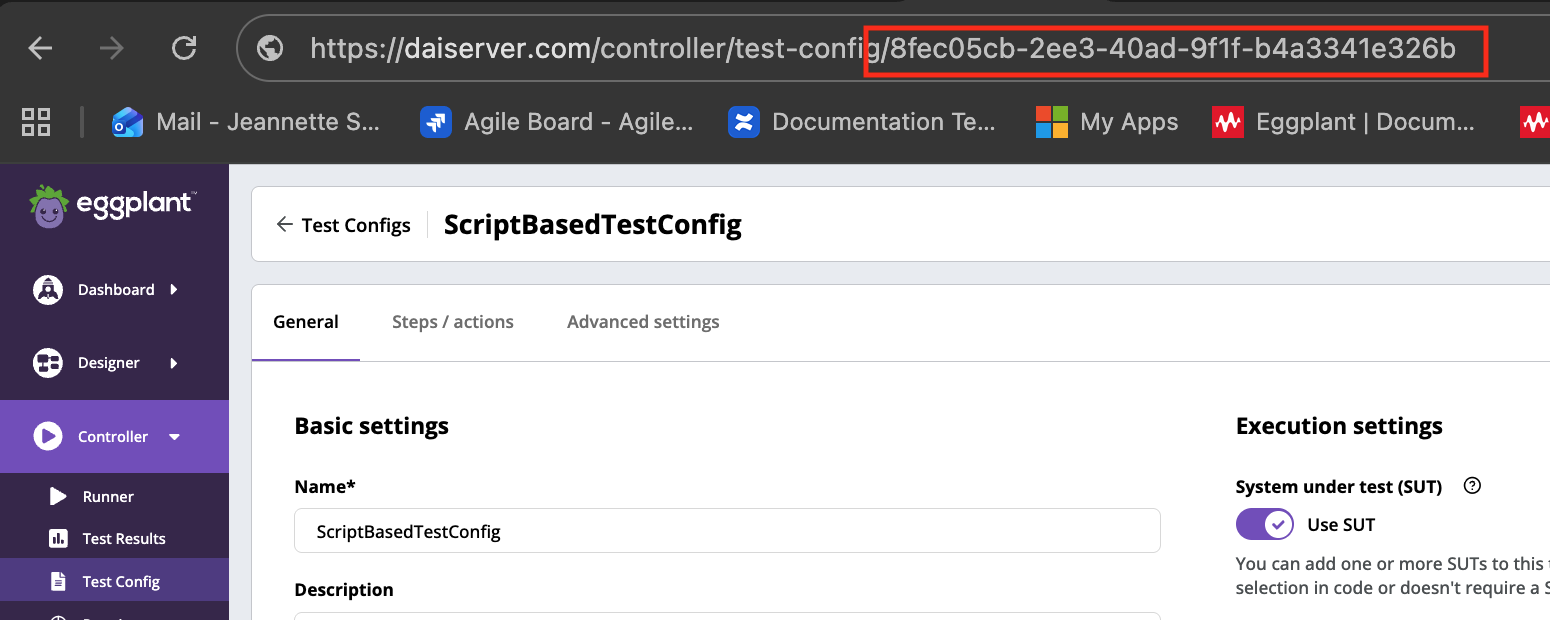Collapse the Controller menu arrow
Viewport: 1550px width, 620px height.
[174, 437]
